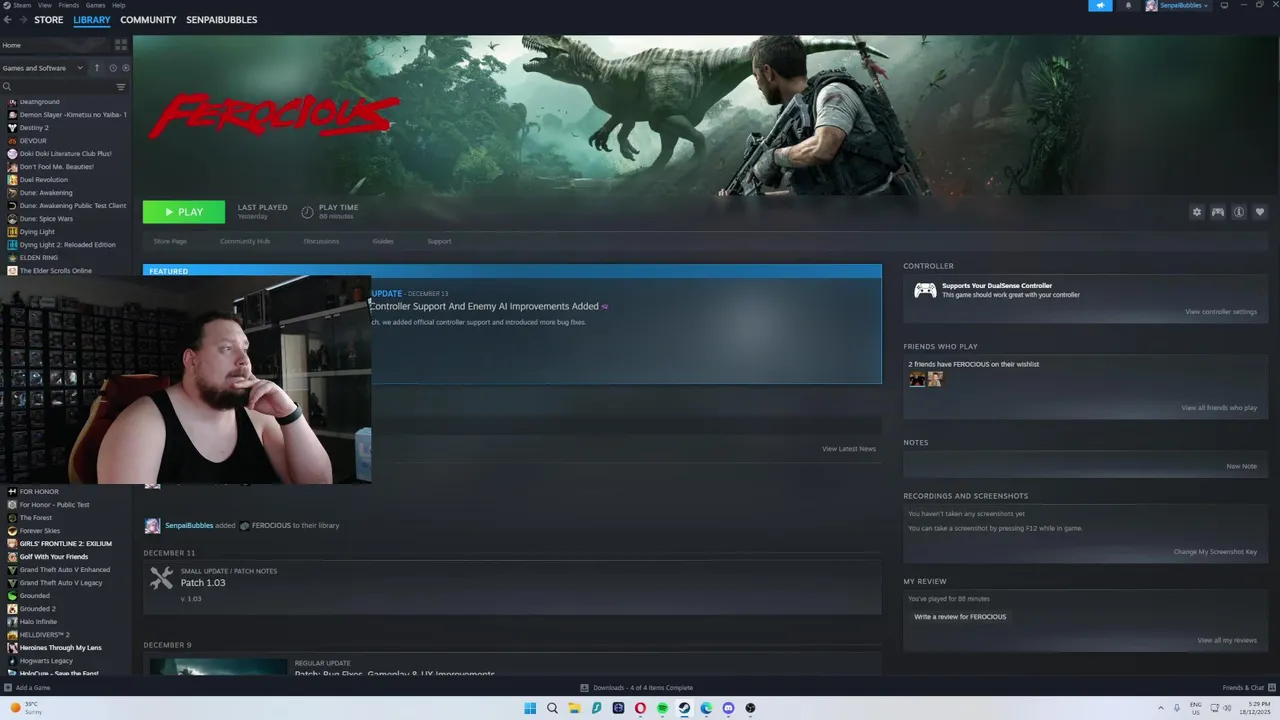
Task: Open the Patch 1.03 update entry
Action: click(x=512, y=587)
